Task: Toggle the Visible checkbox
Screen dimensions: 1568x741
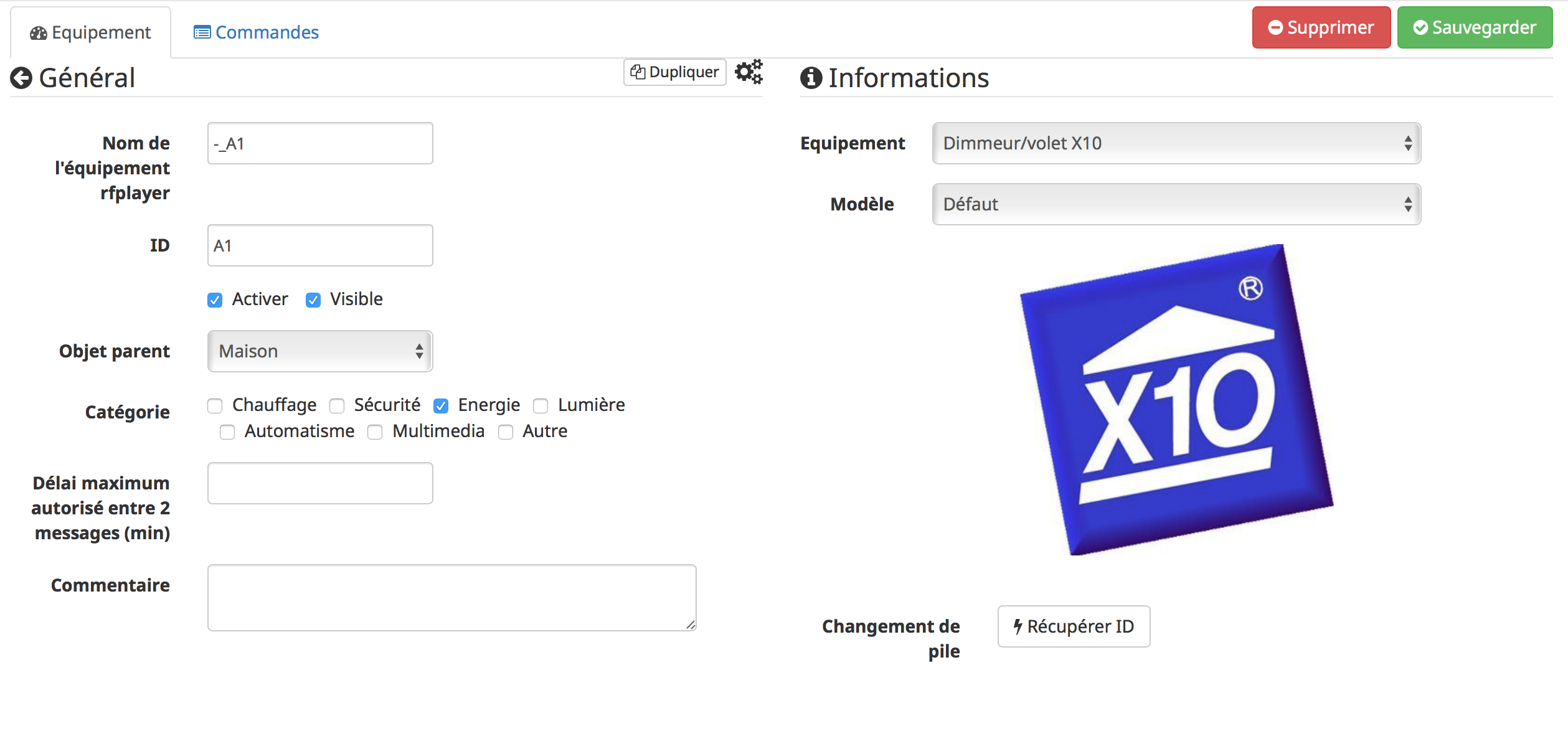Action: (x=313, y=300)
